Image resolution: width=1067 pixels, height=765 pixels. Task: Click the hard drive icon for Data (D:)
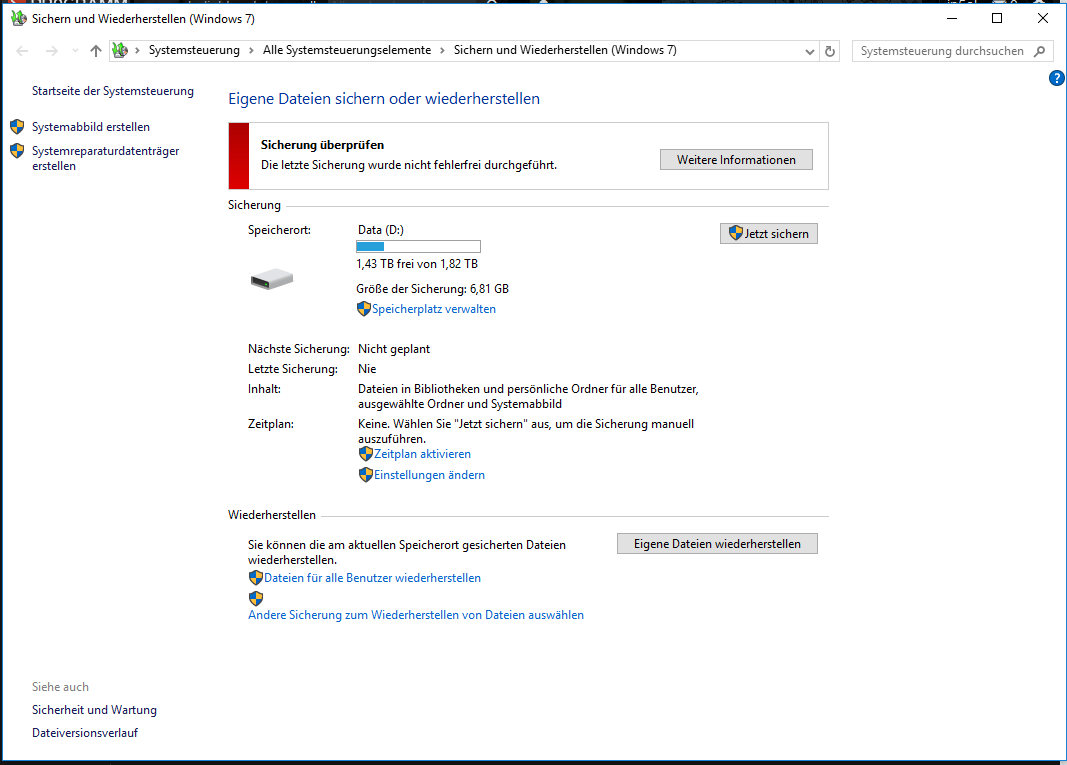coord(272,278)
